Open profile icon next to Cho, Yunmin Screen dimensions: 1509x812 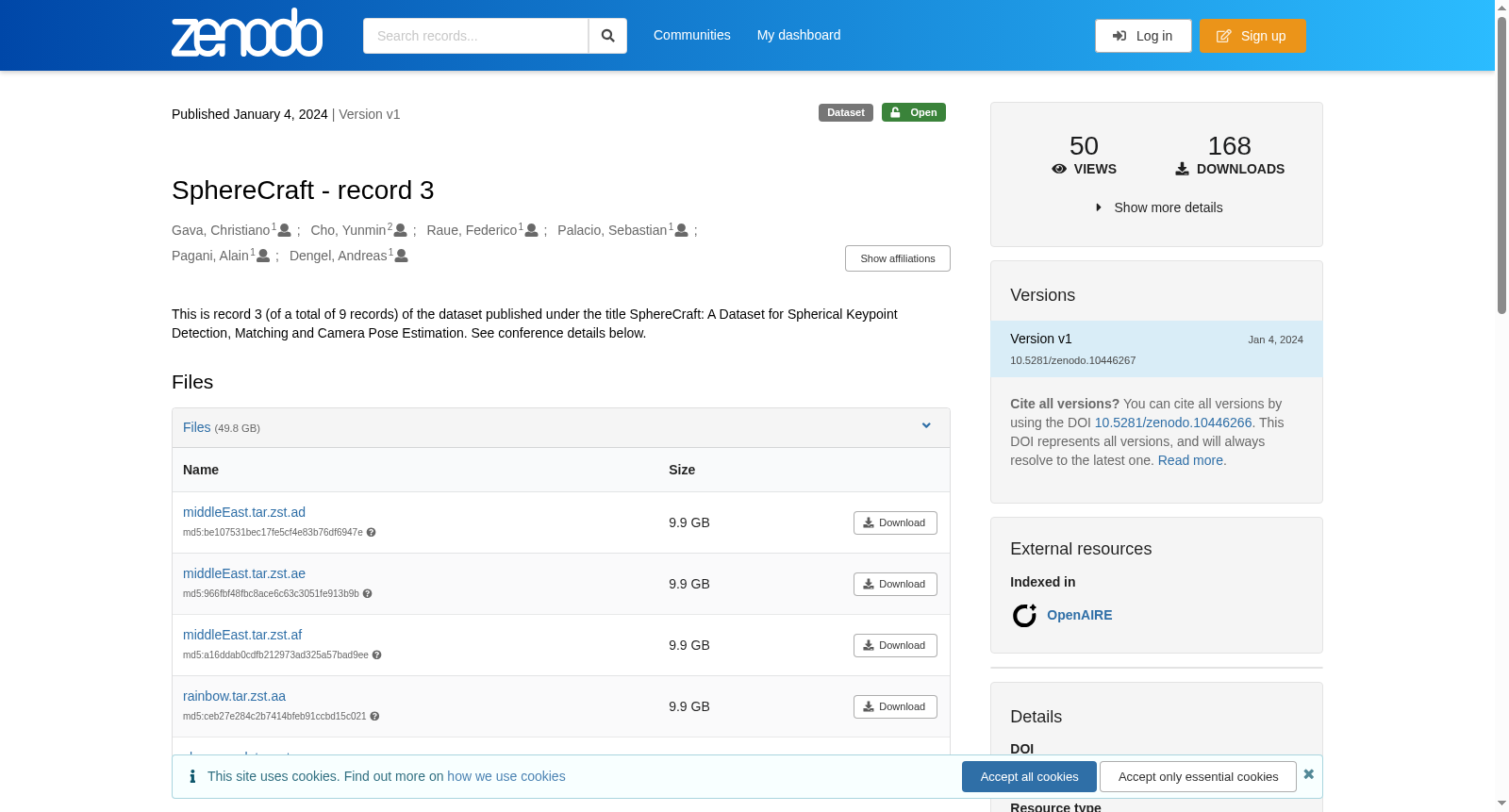(x=400, y=230)
